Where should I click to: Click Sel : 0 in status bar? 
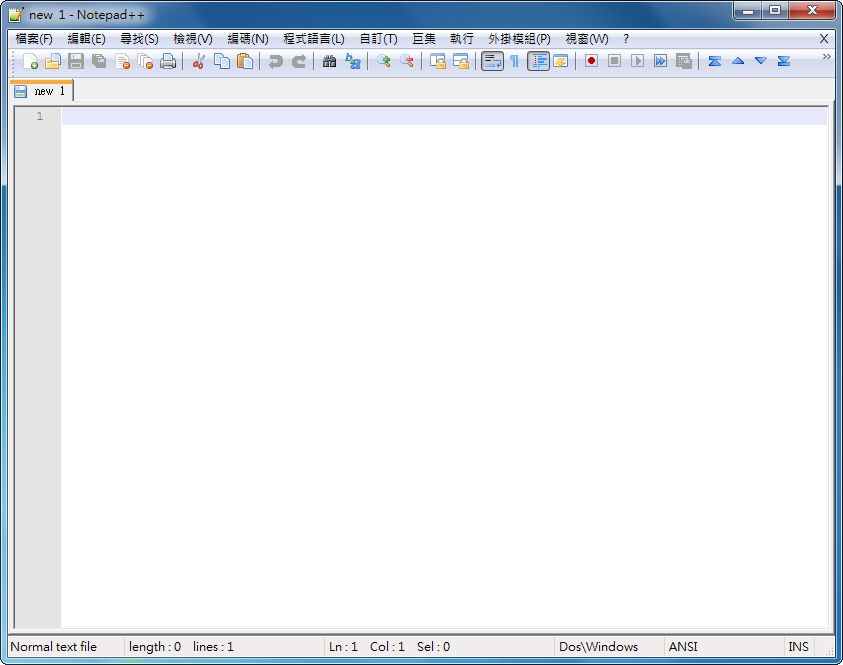click(433, 647)
